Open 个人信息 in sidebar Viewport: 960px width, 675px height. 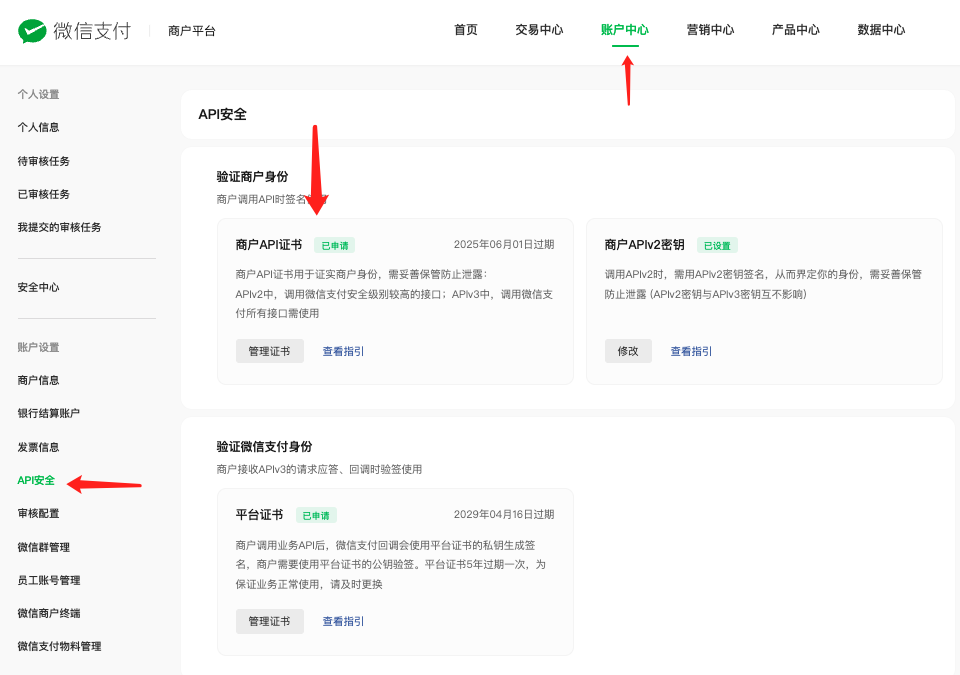[39, 127]
